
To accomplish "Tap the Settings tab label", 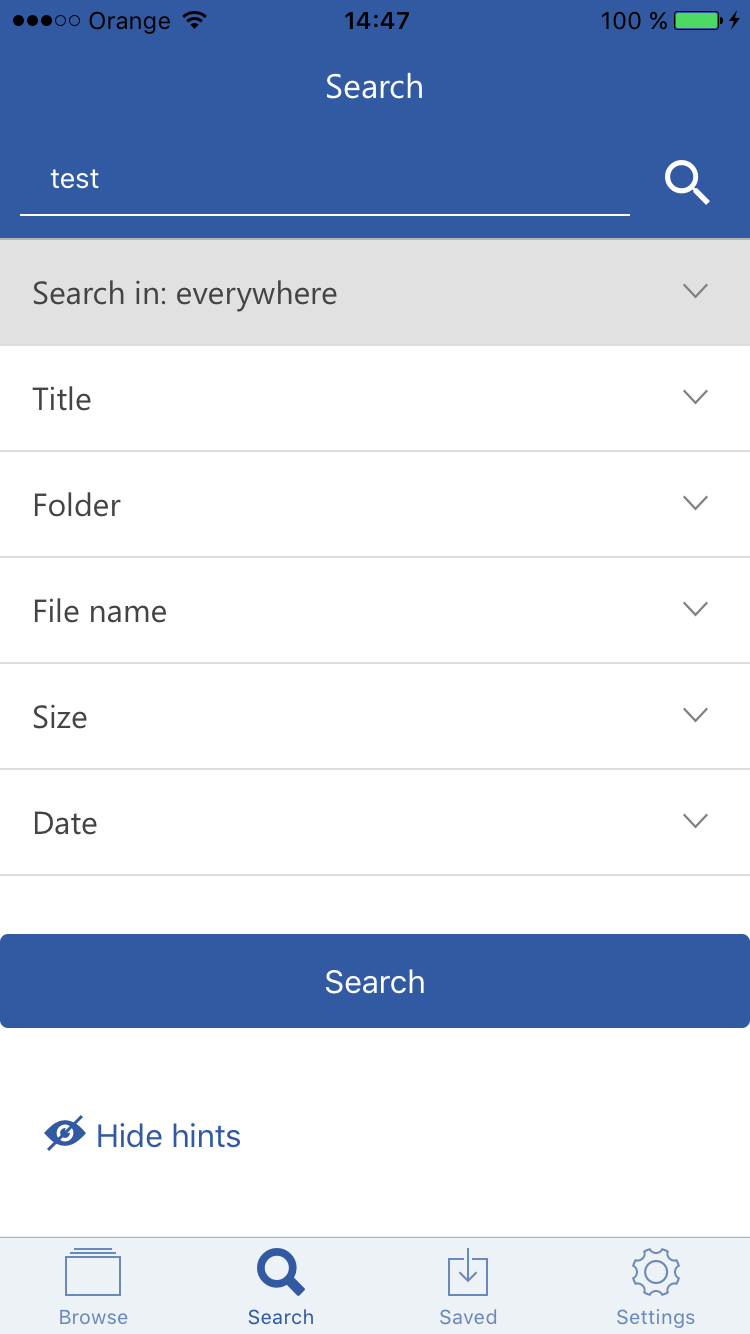I will pyautogui.click(x=656, y=1317).
